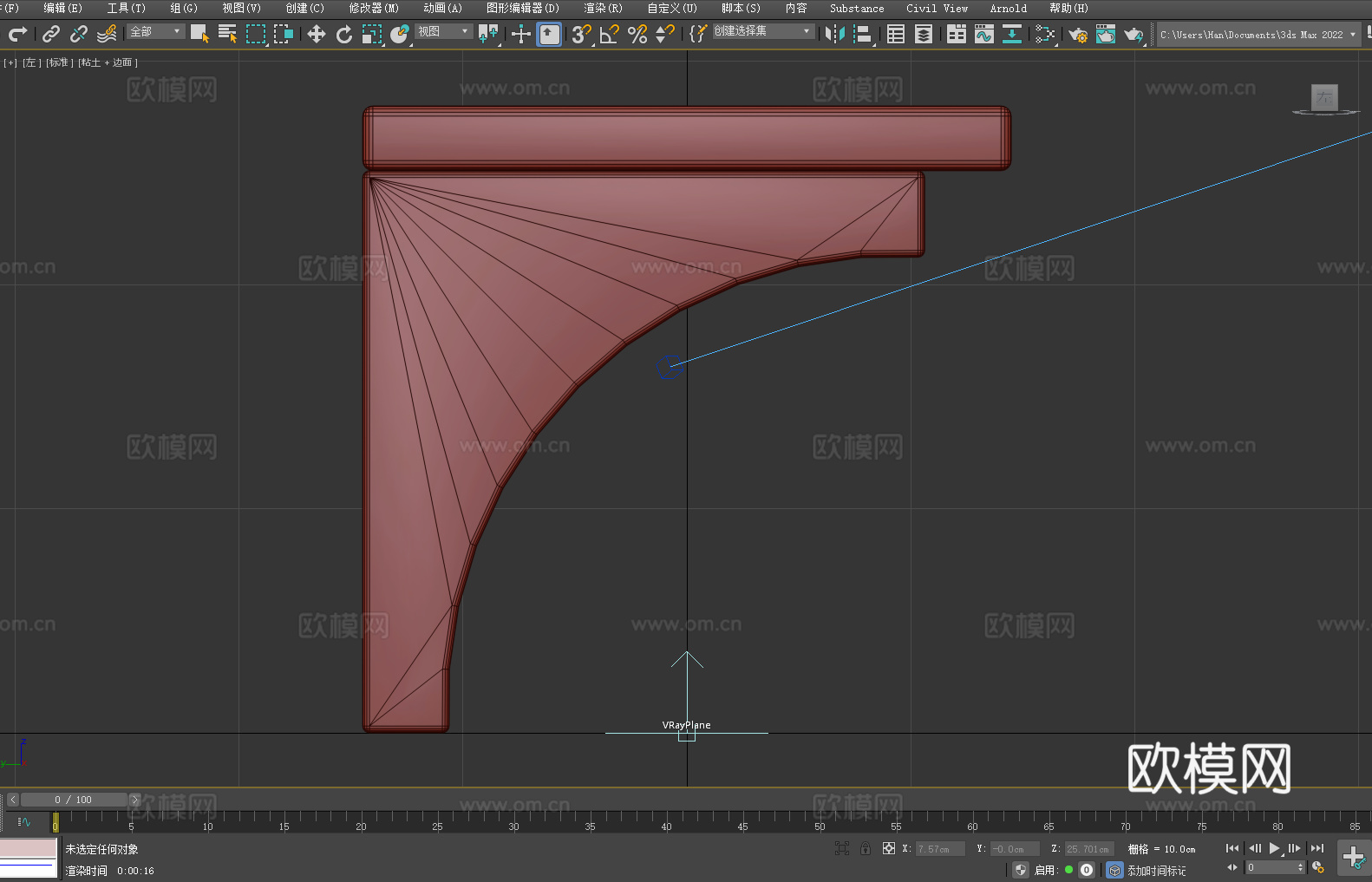Open the Material Editor icon
Screen dimensions: 1372x882
(x=1045, y=34)
